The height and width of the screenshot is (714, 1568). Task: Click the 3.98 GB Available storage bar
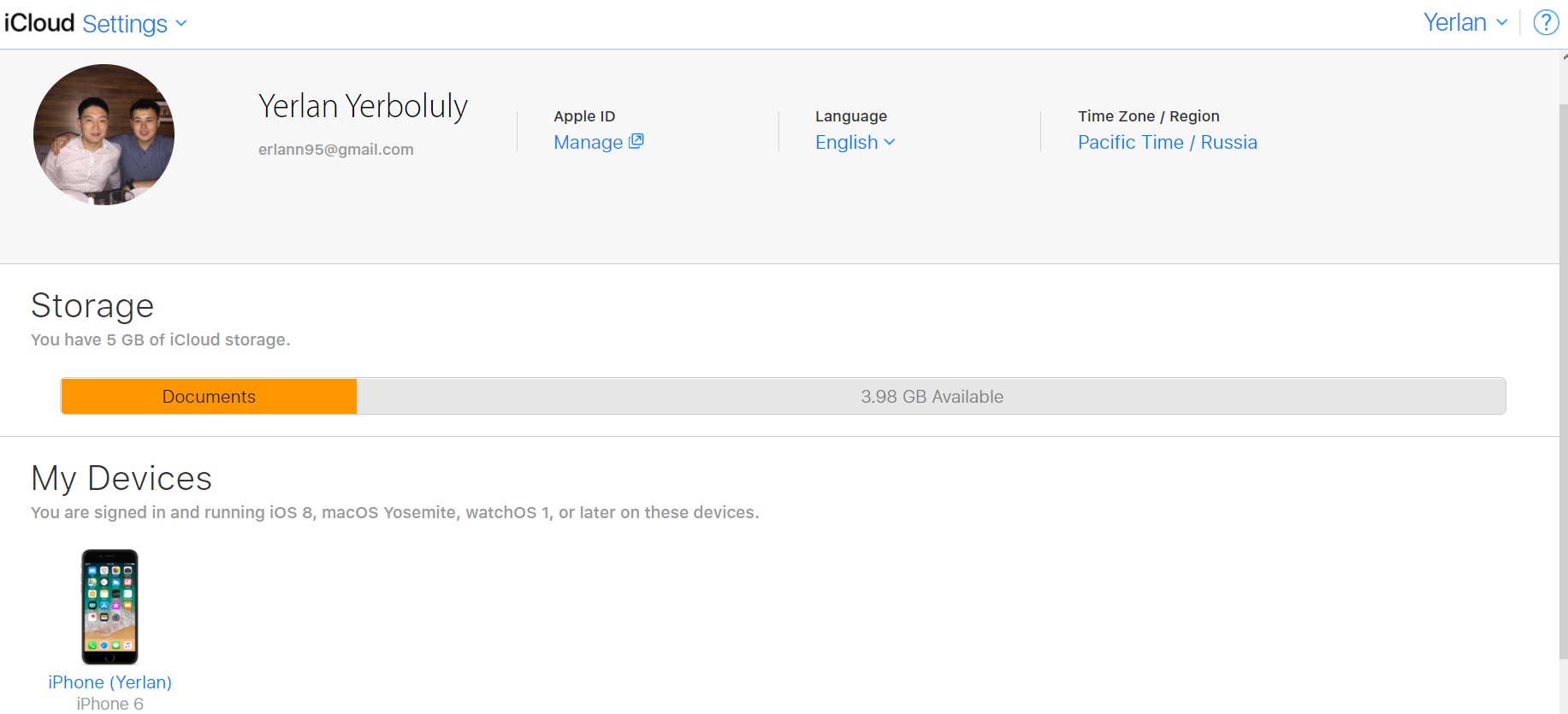(x=931, y=397)
